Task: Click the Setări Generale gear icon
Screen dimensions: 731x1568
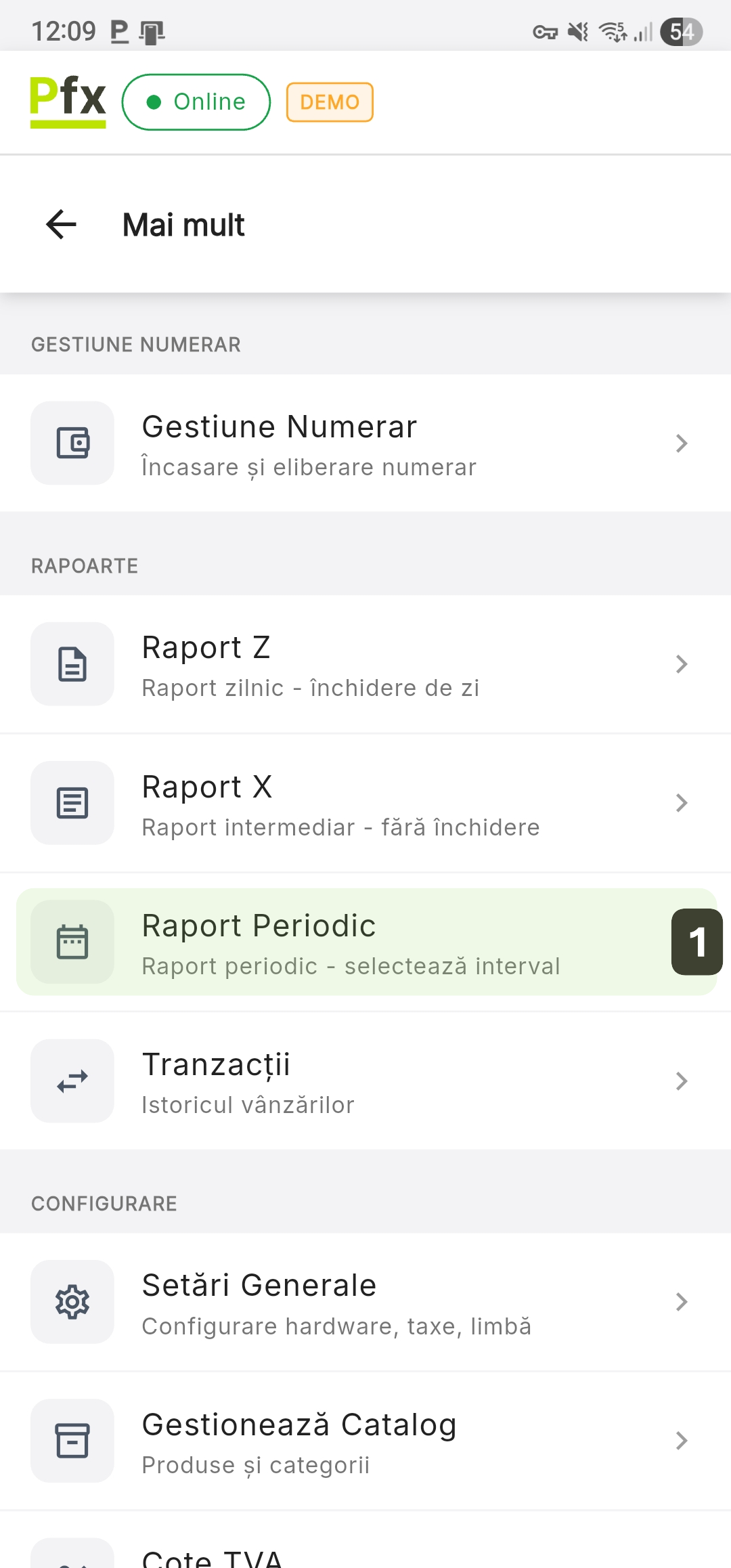Action: [72, 1302]
